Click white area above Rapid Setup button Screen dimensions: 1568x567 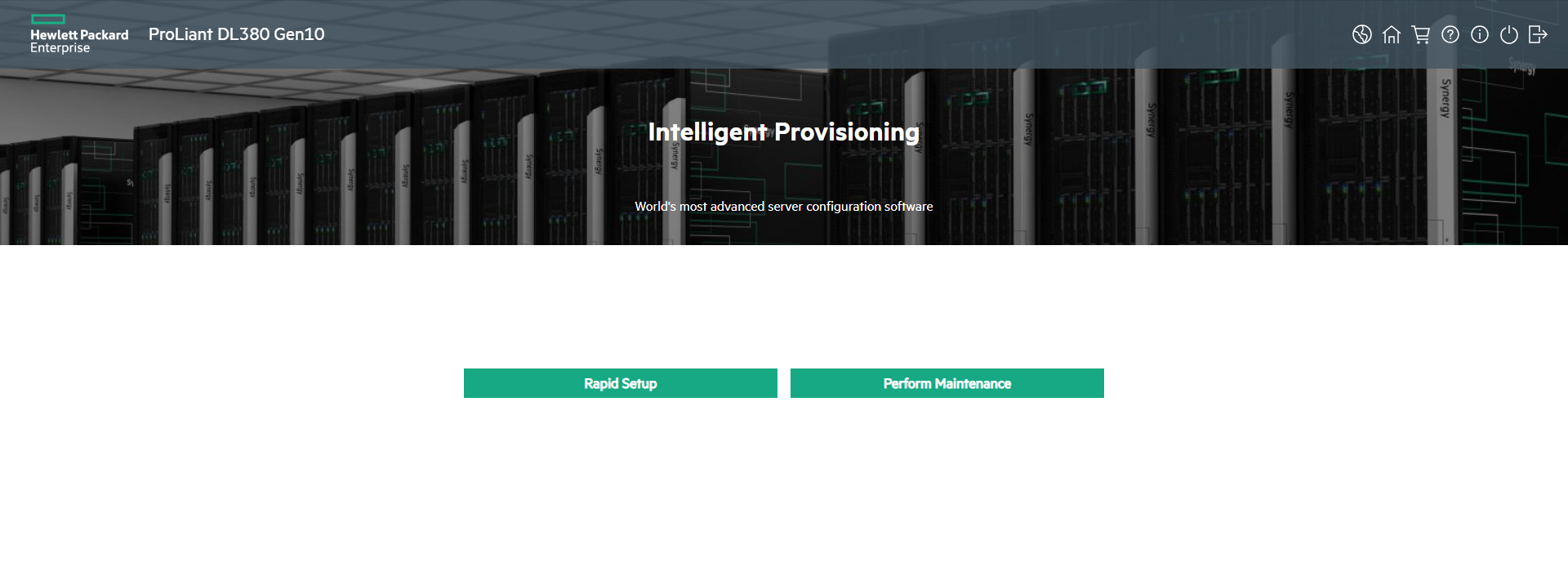click(621, 310)
